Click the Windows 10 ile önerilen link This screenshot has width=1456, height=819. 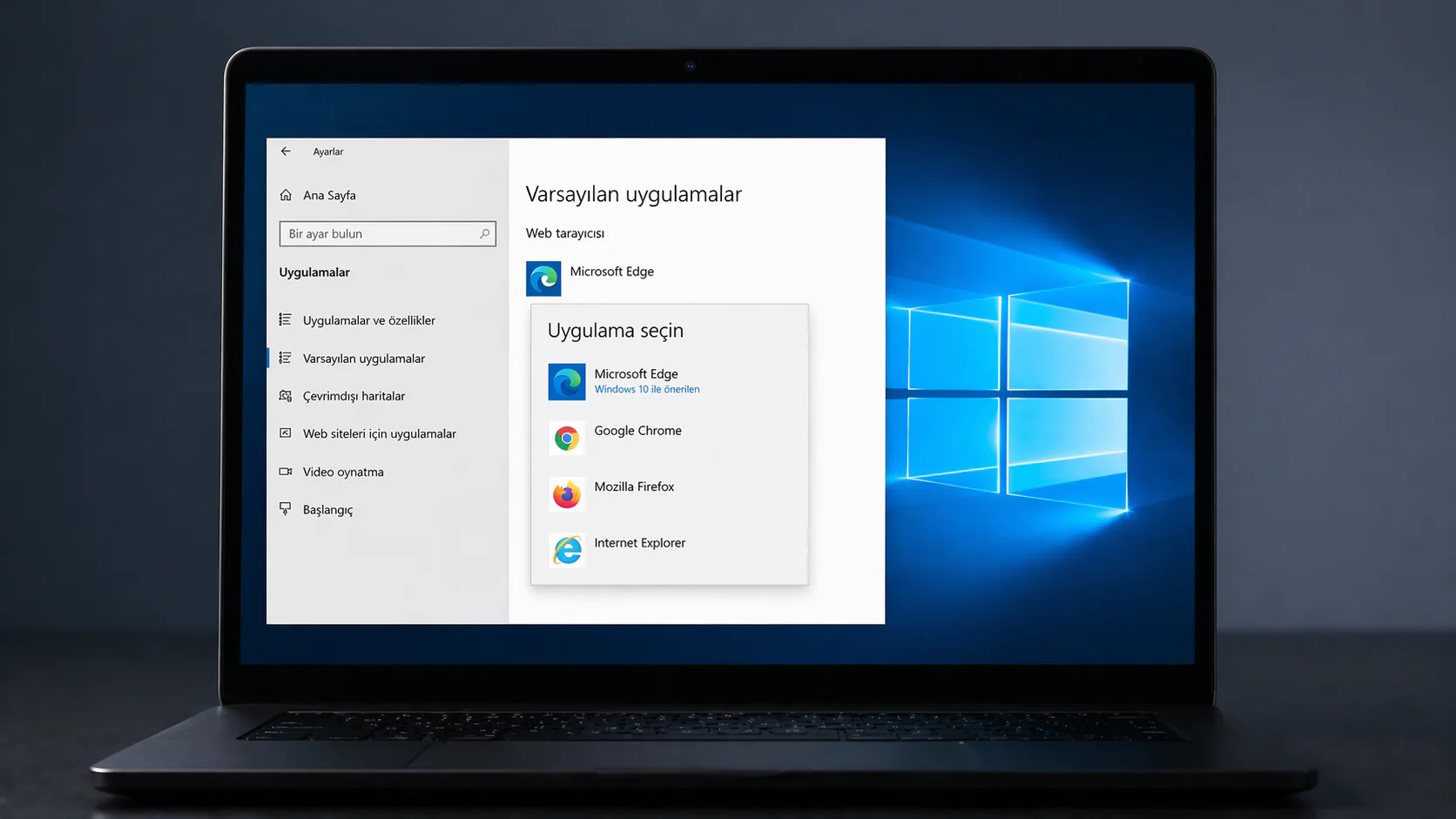coord(646,389)
